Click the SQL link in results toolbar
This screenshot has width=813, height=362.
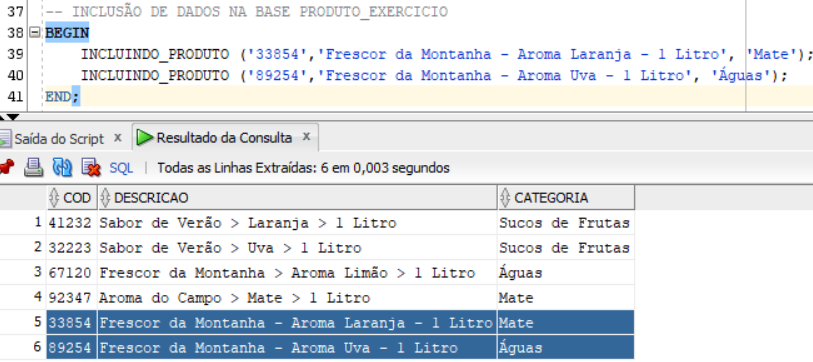click(x=121, y=168)
